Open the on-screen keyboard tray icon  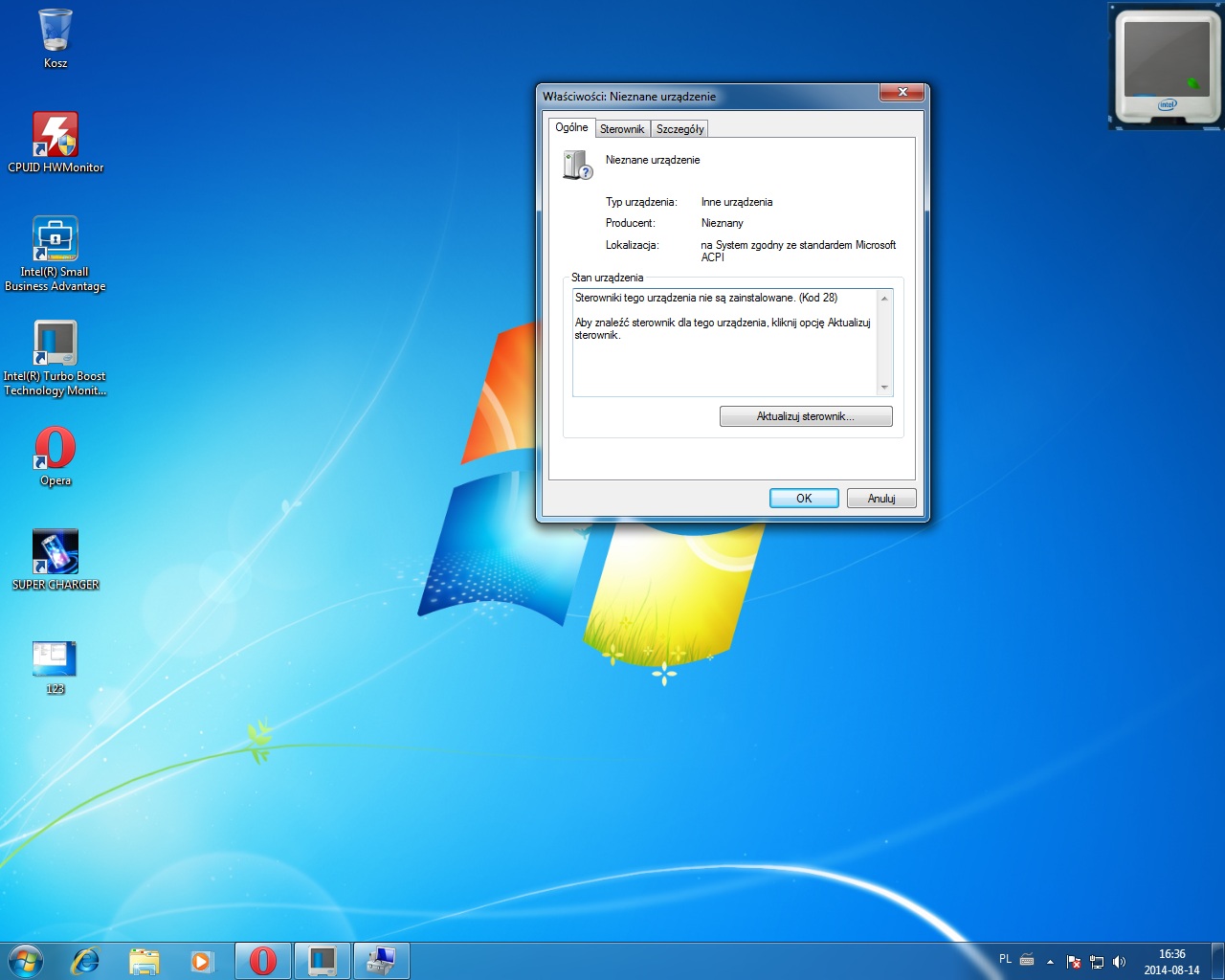(1027, 960)
